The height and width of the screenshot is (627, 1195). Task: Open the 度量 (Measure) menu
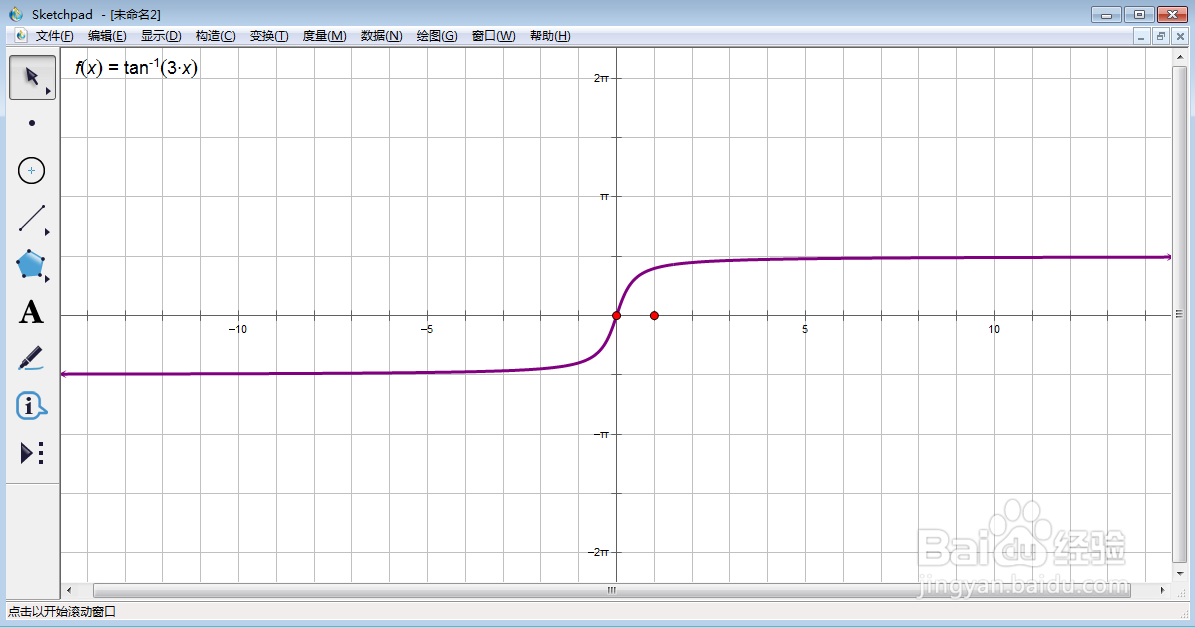pyautogui.click(x=323, y=35)
